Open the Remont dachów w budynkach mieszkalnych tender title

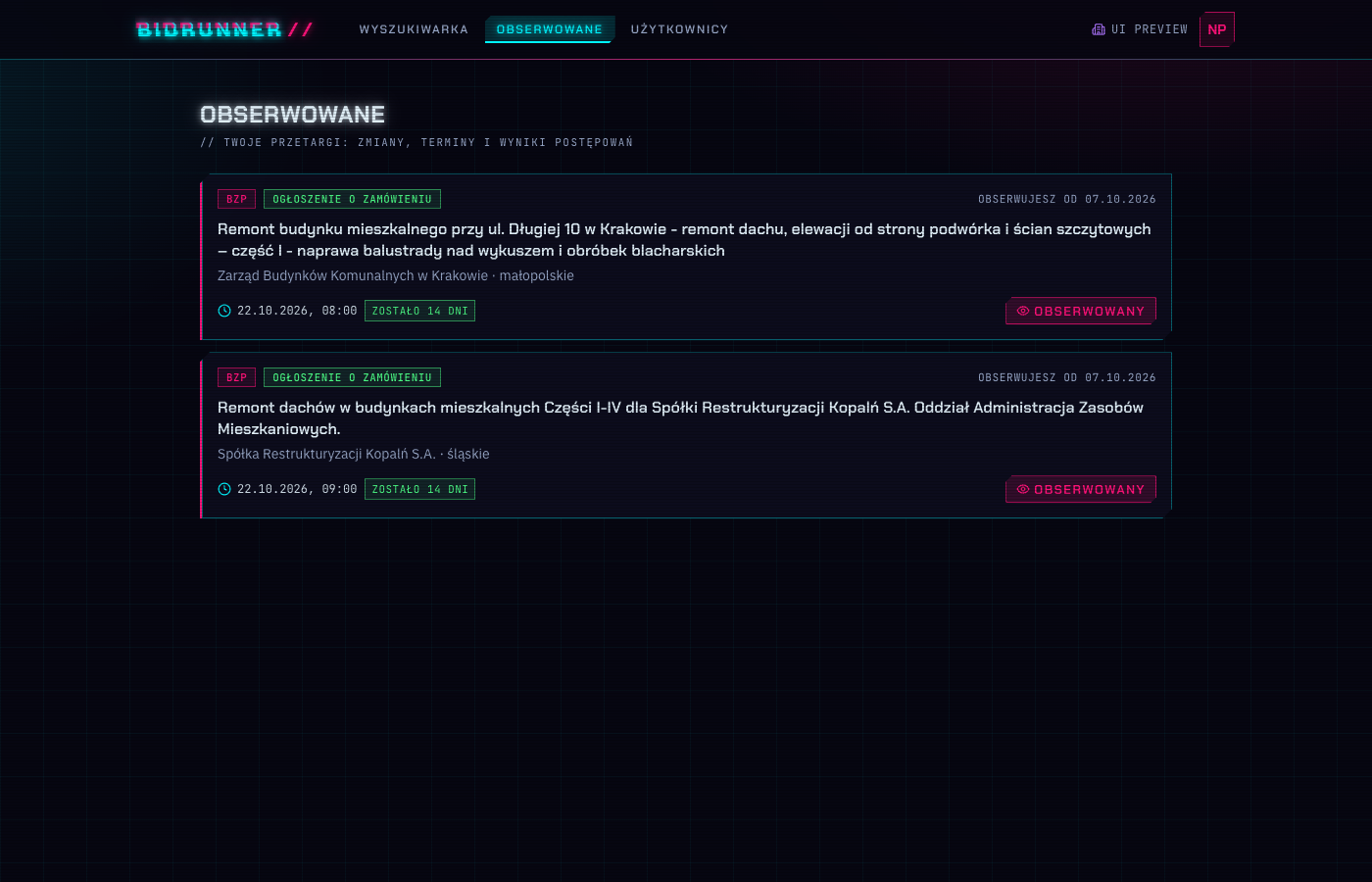click(680, 418)
